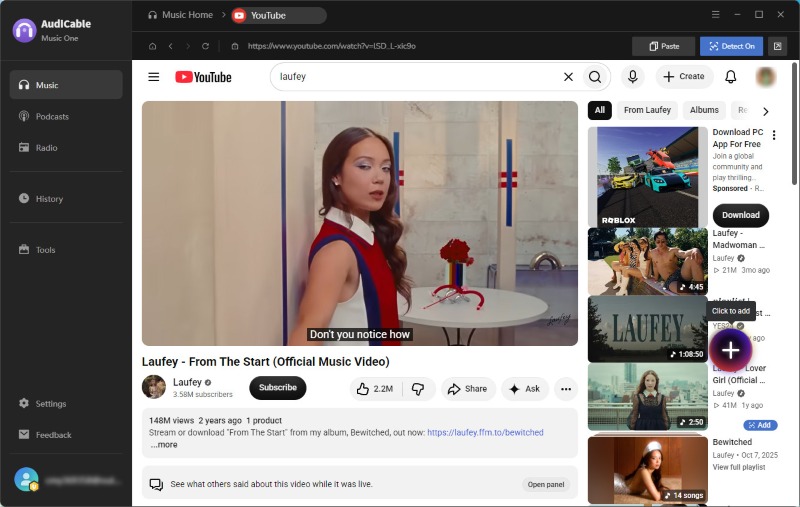Open the Madwoman video title
Image resolution: width=800 pixels, height=507 pixels.
point(738,239)
